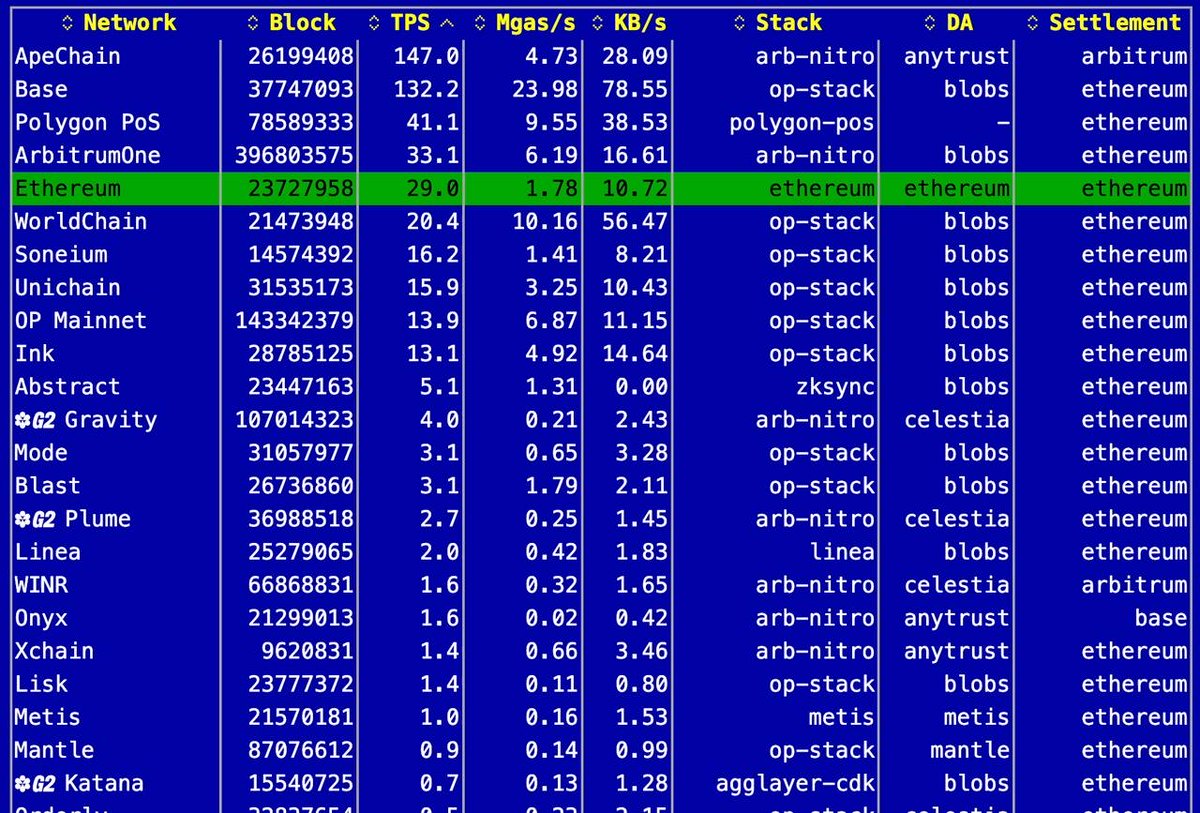1200x813 pixels.
Task: Select the Ink network name
Action: click(x=35, y=354)
